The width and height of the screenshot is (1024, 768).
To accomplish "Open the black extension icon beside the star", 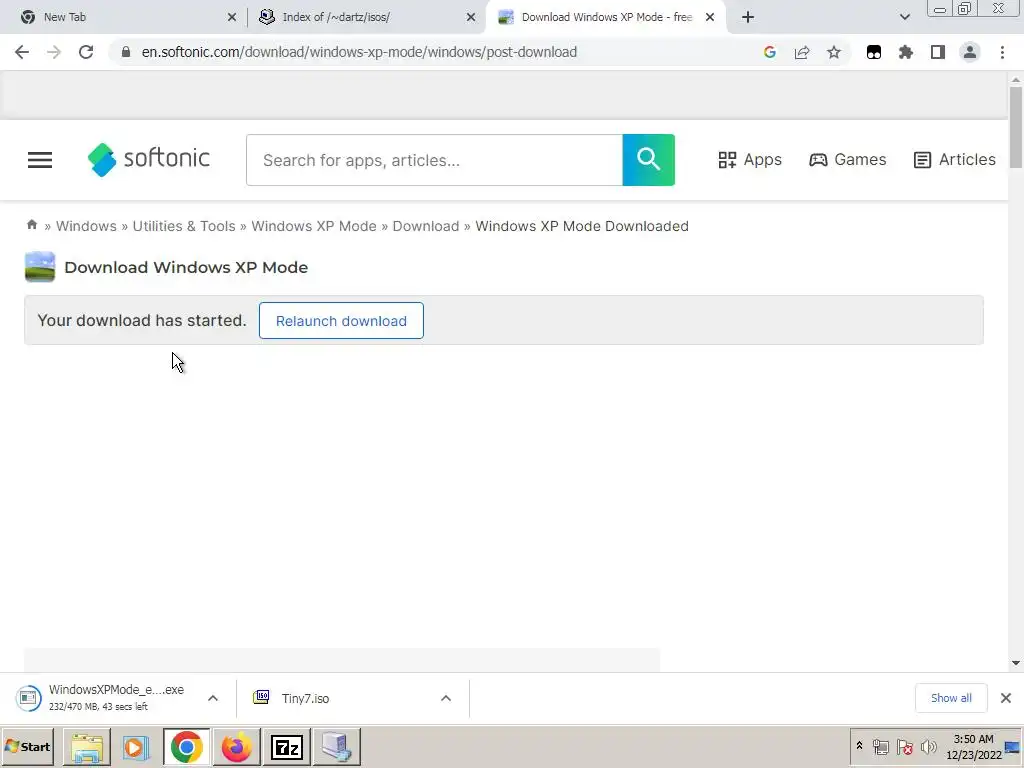I will click(874, 52).
